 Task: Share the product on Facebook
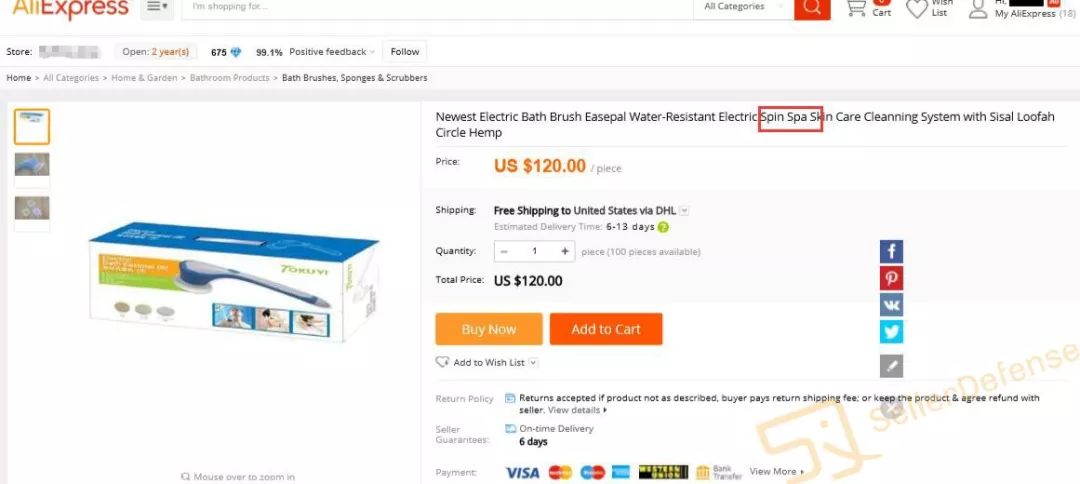[891, 251]
